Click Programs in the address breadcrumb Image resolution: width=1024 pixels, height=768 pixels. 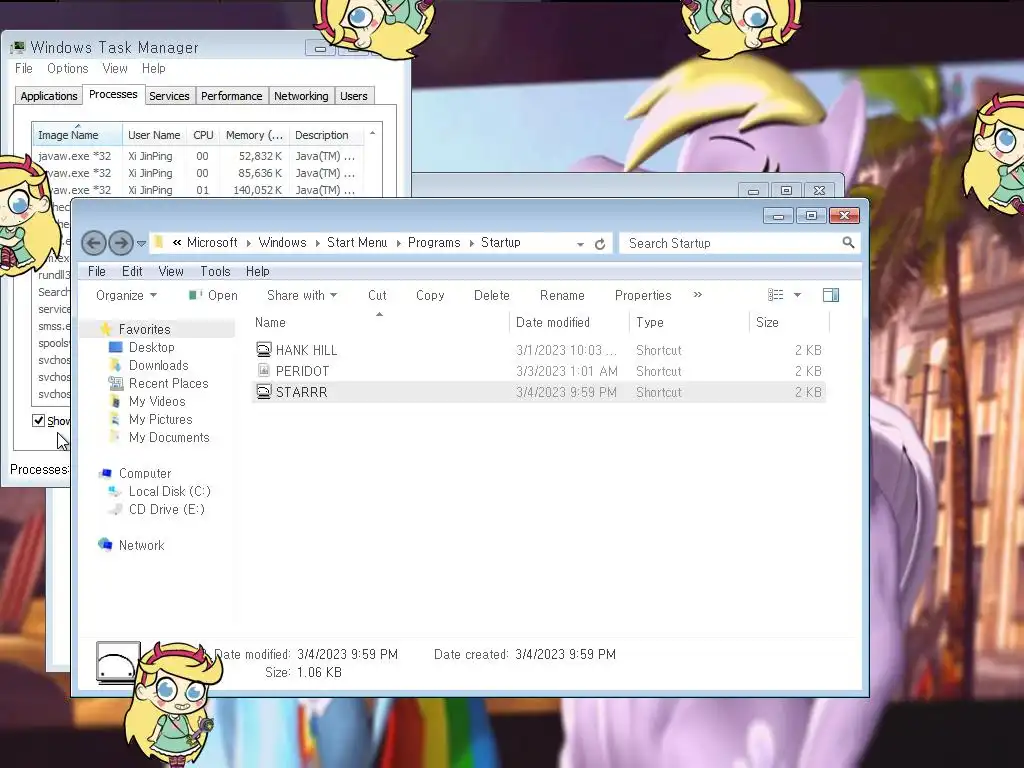pos(434,242)
